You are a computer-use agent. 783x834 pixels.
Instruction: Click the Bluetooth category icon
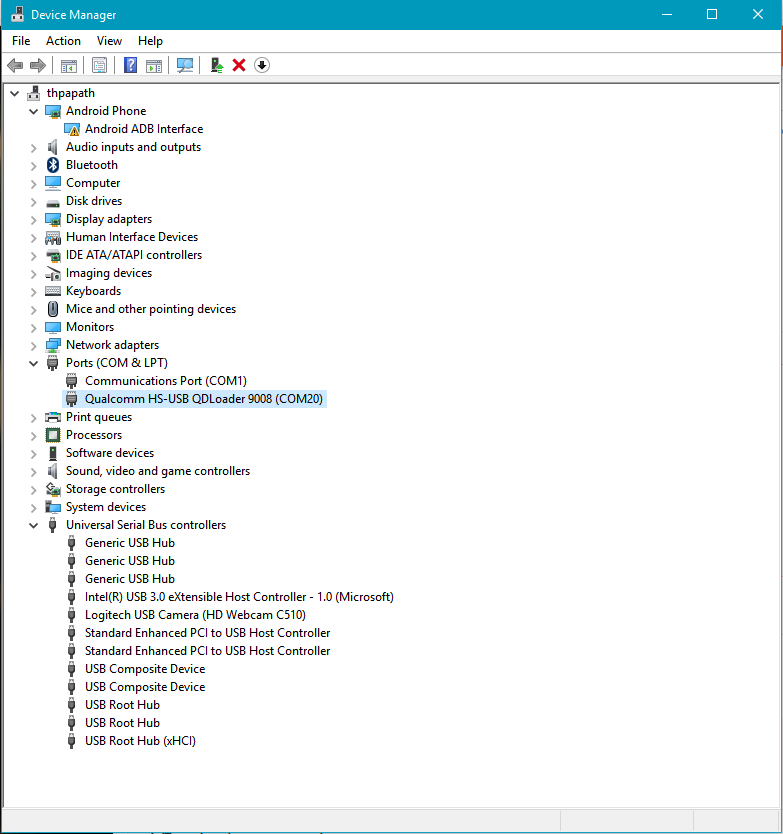click(x=53, y=165)
